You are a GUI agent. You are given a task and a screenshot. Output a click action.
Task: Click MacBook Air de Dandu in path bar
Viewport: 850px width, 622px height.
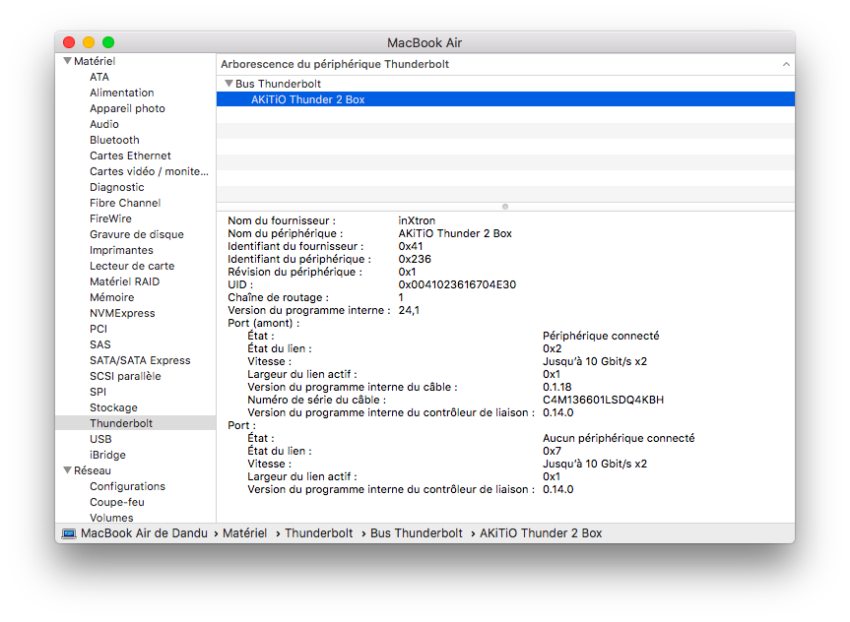click(x=144, y=533)
